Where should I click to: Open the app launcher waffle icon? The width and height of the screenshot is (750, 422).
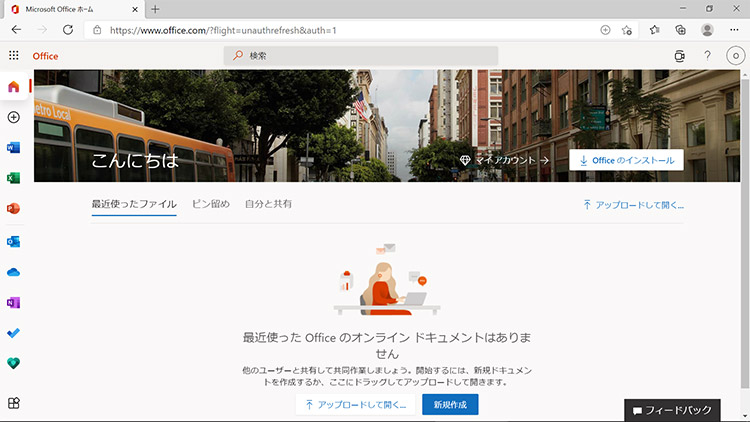(x=13, y=56)
